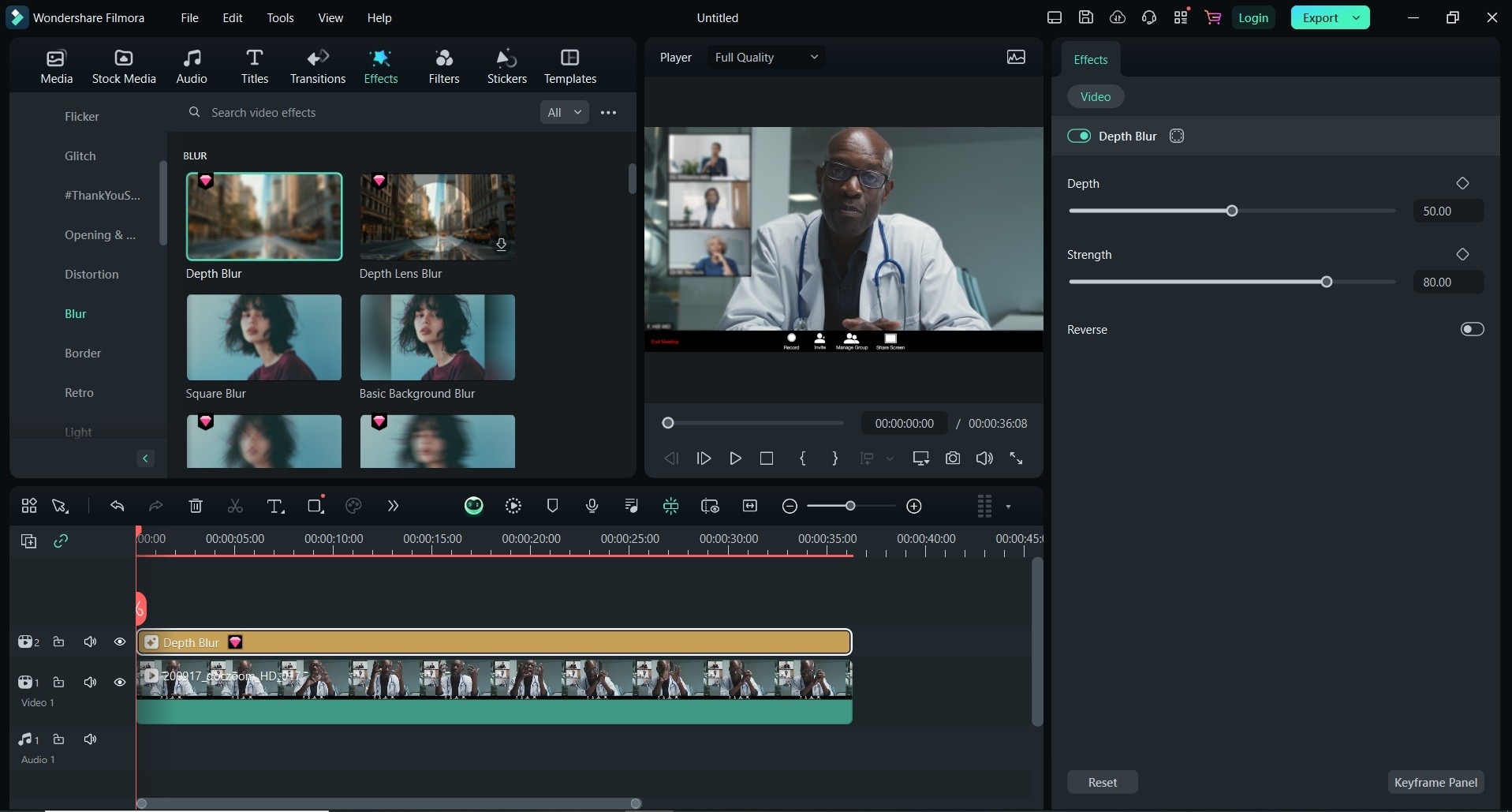Click the voiceover microphone icon
The width and height of the screenshot is (1512, 812).
click(x=592, y=506)
